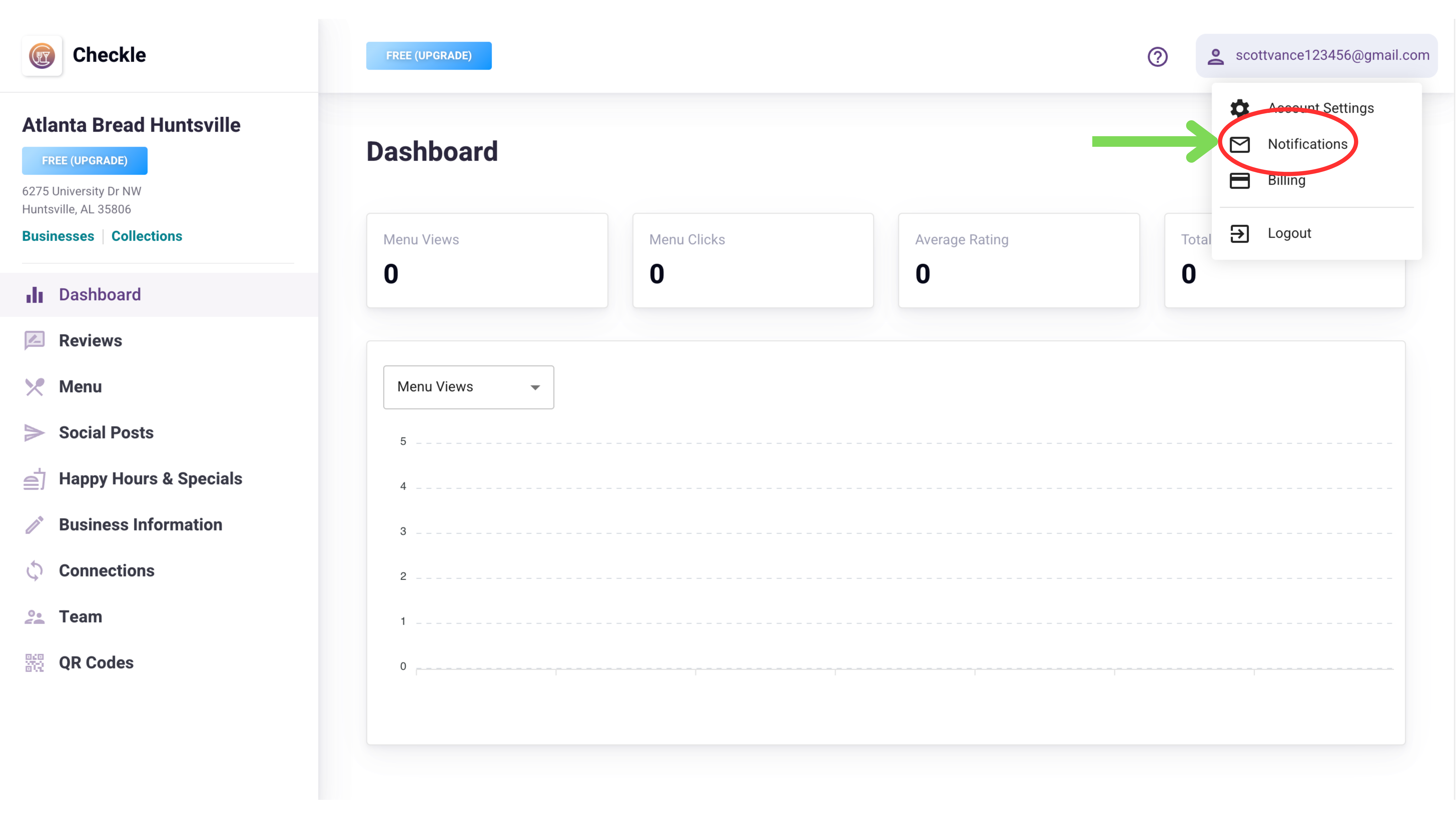Open Social Posts in the sidebar

coord(159,433)
